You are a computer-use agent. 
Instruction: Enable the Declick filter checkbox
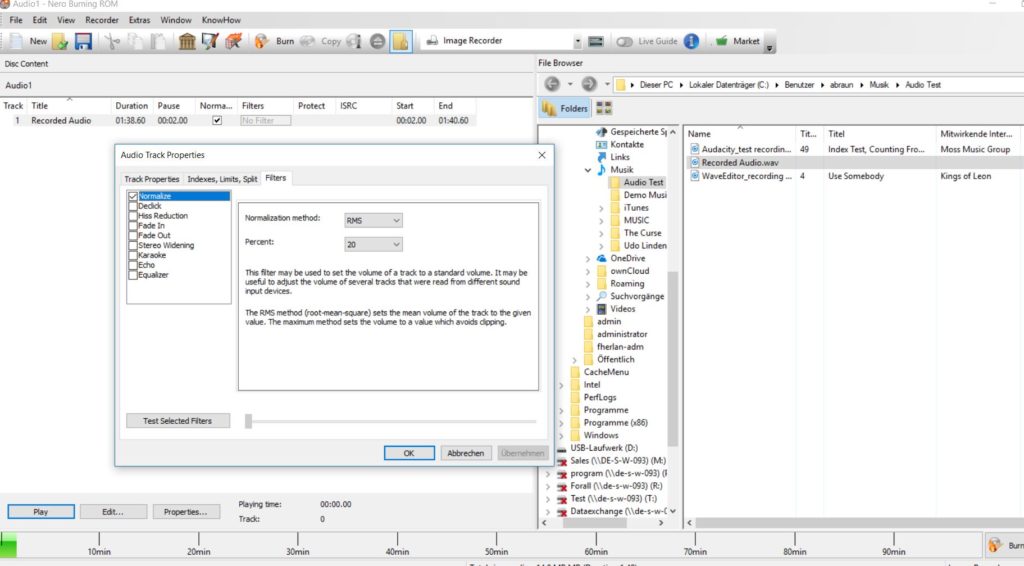tap(133, 206)
